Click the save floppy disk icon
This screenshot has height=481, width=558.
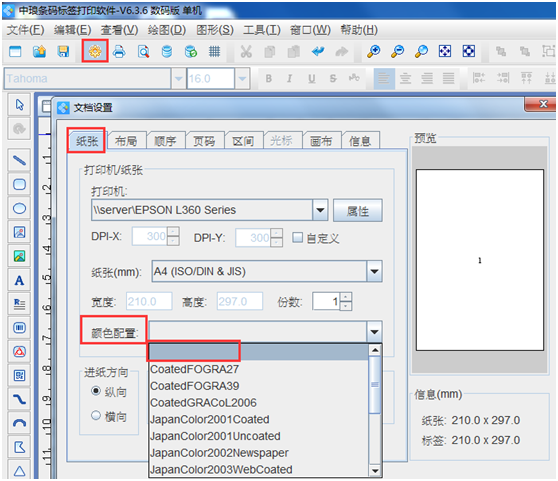tap(63, 52)
